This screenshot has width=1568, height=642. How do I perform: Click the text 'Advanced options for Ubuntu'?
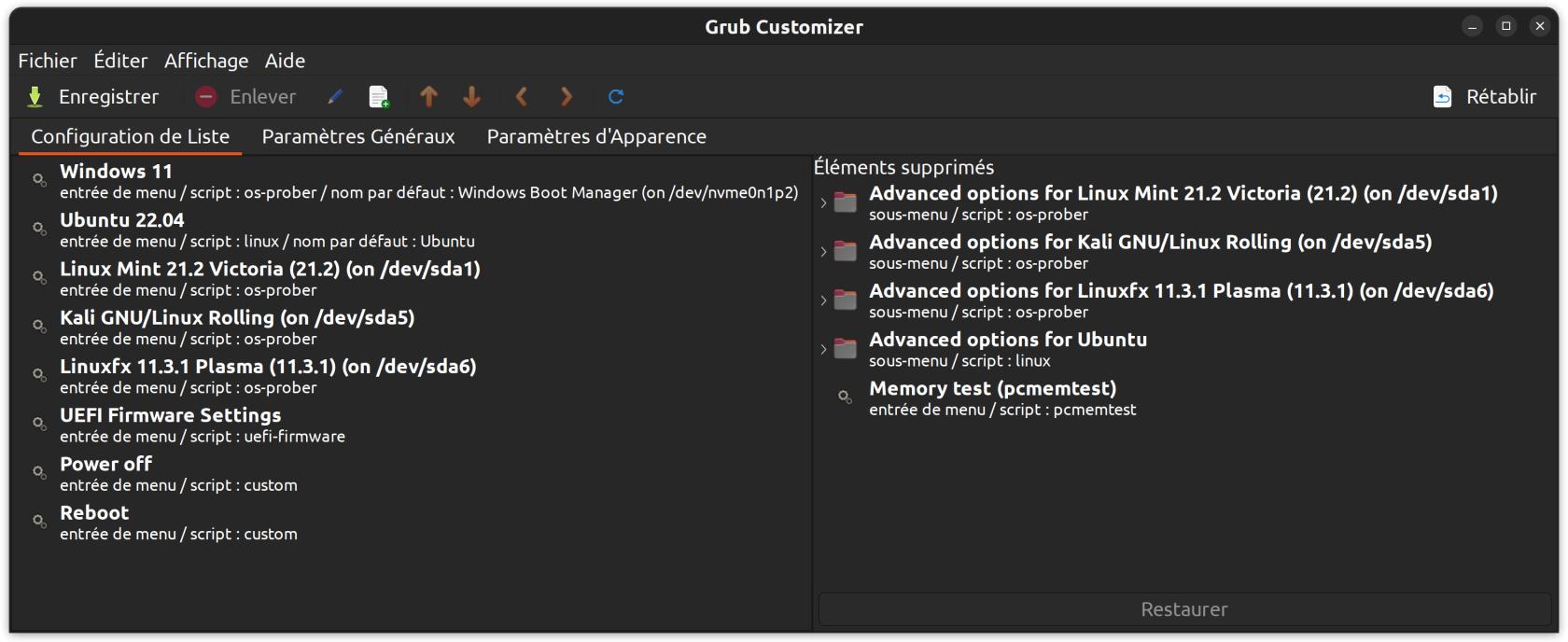(x=1008, y=340)
